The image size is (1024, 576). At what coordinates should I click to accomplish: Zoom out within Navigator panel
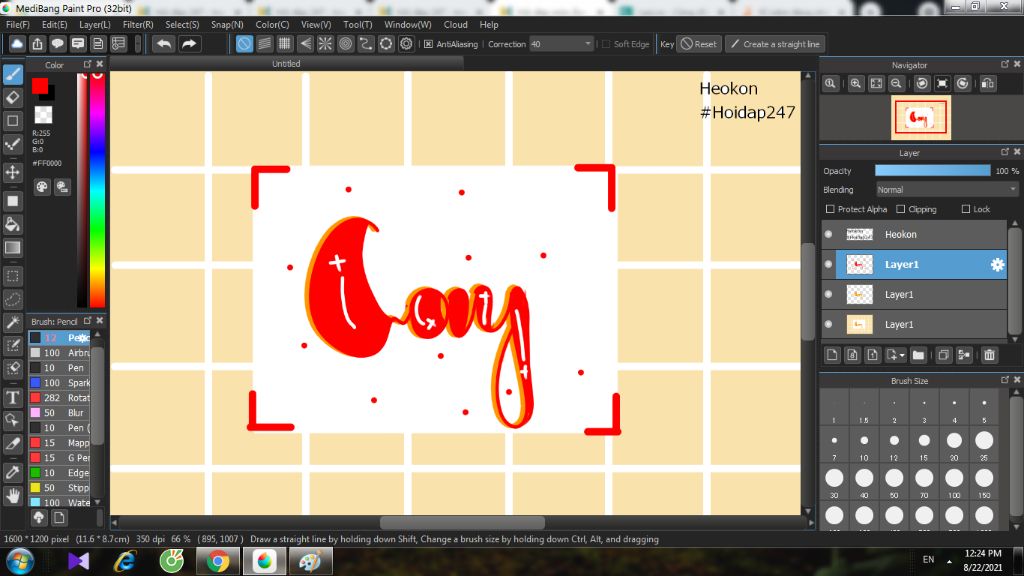(x=896, y=84)
